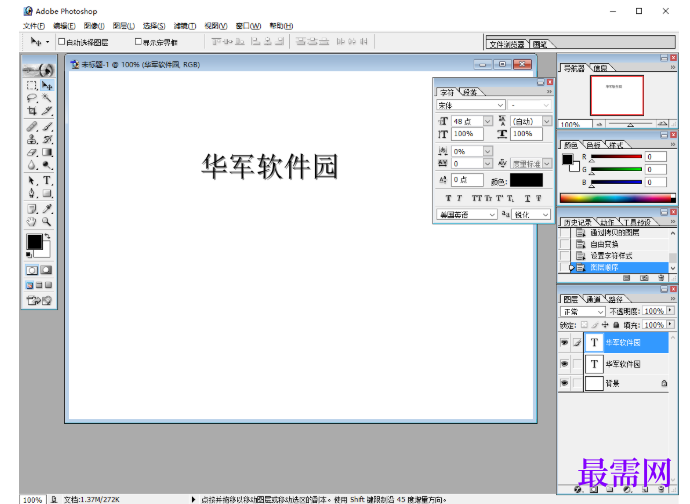Screen dimensions: 690x504
Task: Switch to the Swatches tab
Action: pyautogui.click(x=593, y=145)
